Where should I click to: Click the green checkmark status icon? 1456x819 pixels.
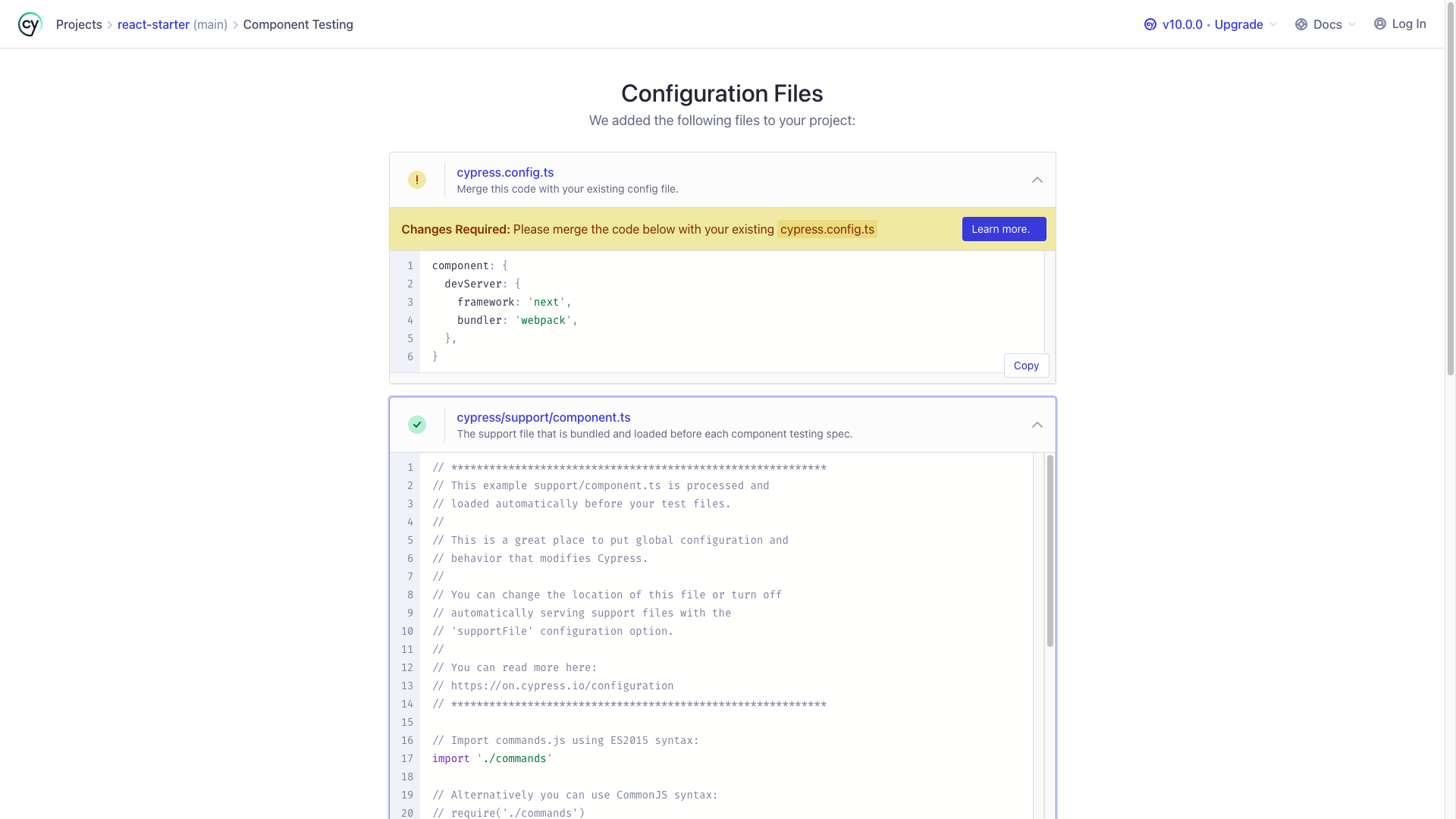[416, 425]
